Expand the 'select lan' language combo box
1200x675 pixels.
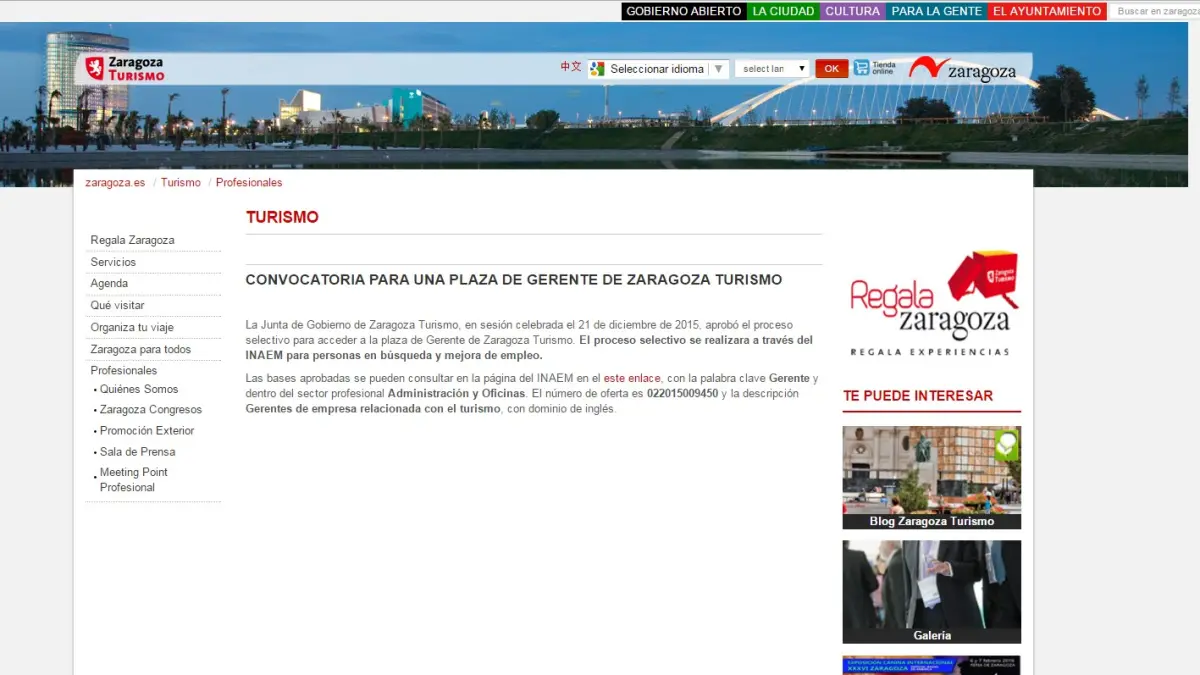click(x=772, y=69)
